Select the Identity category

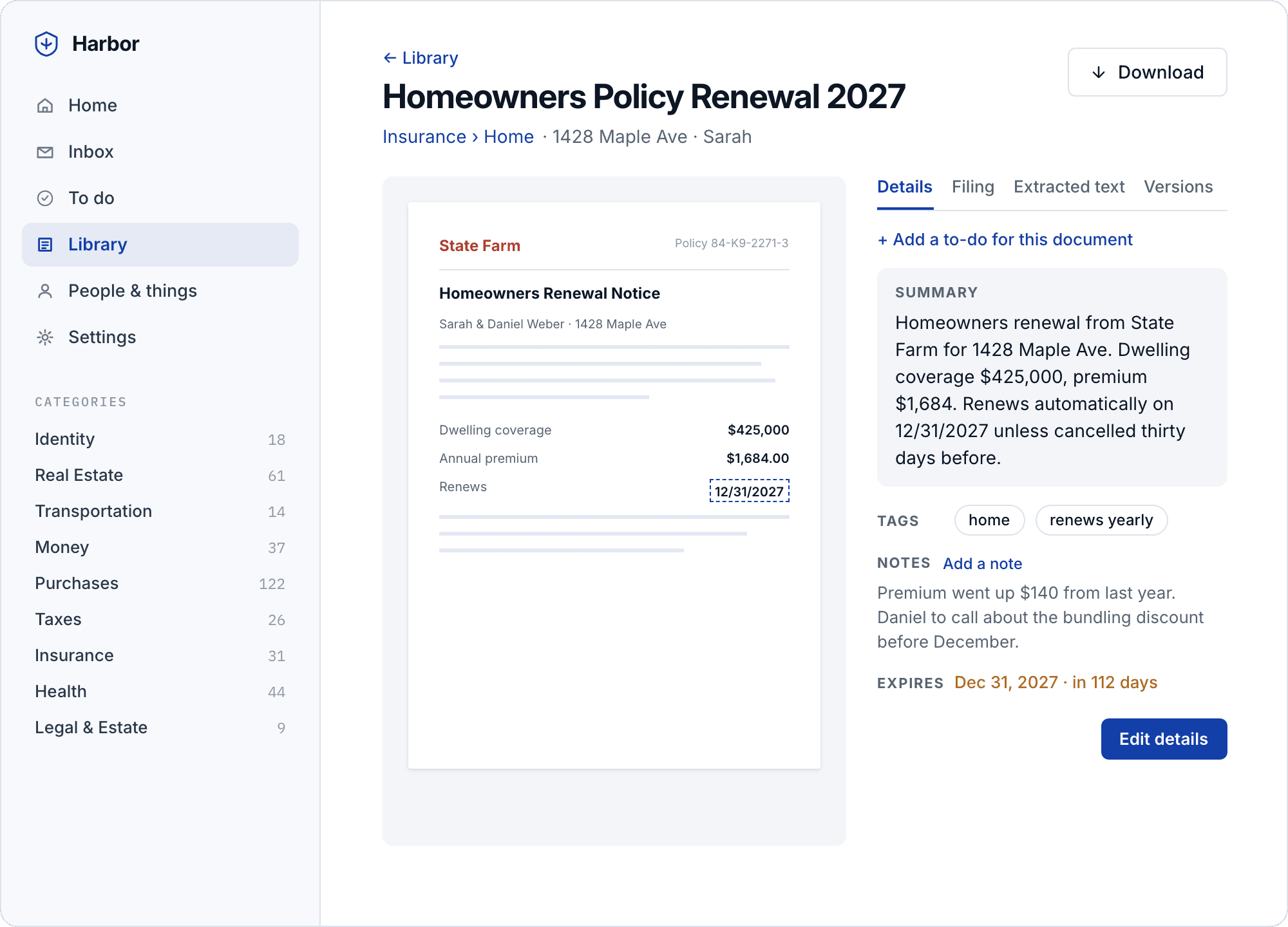pyautogui.click(x=160, y=439)
